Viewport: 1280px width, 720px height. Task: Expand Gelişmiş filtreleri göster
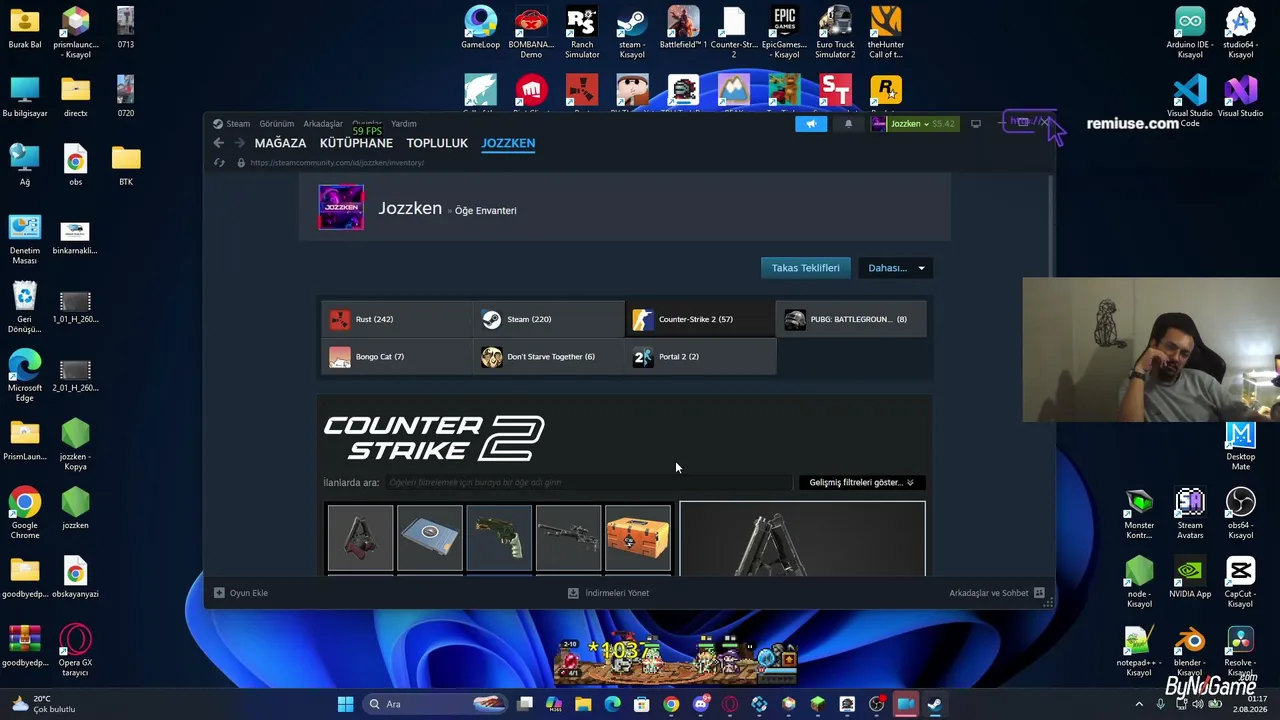coord(861,483)
